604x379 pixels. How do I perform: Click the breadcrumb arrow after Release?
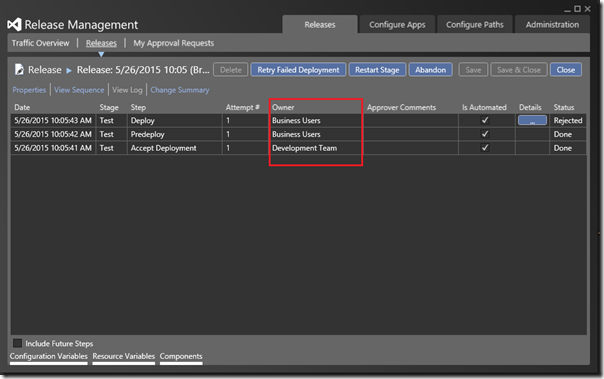[69, 70]
